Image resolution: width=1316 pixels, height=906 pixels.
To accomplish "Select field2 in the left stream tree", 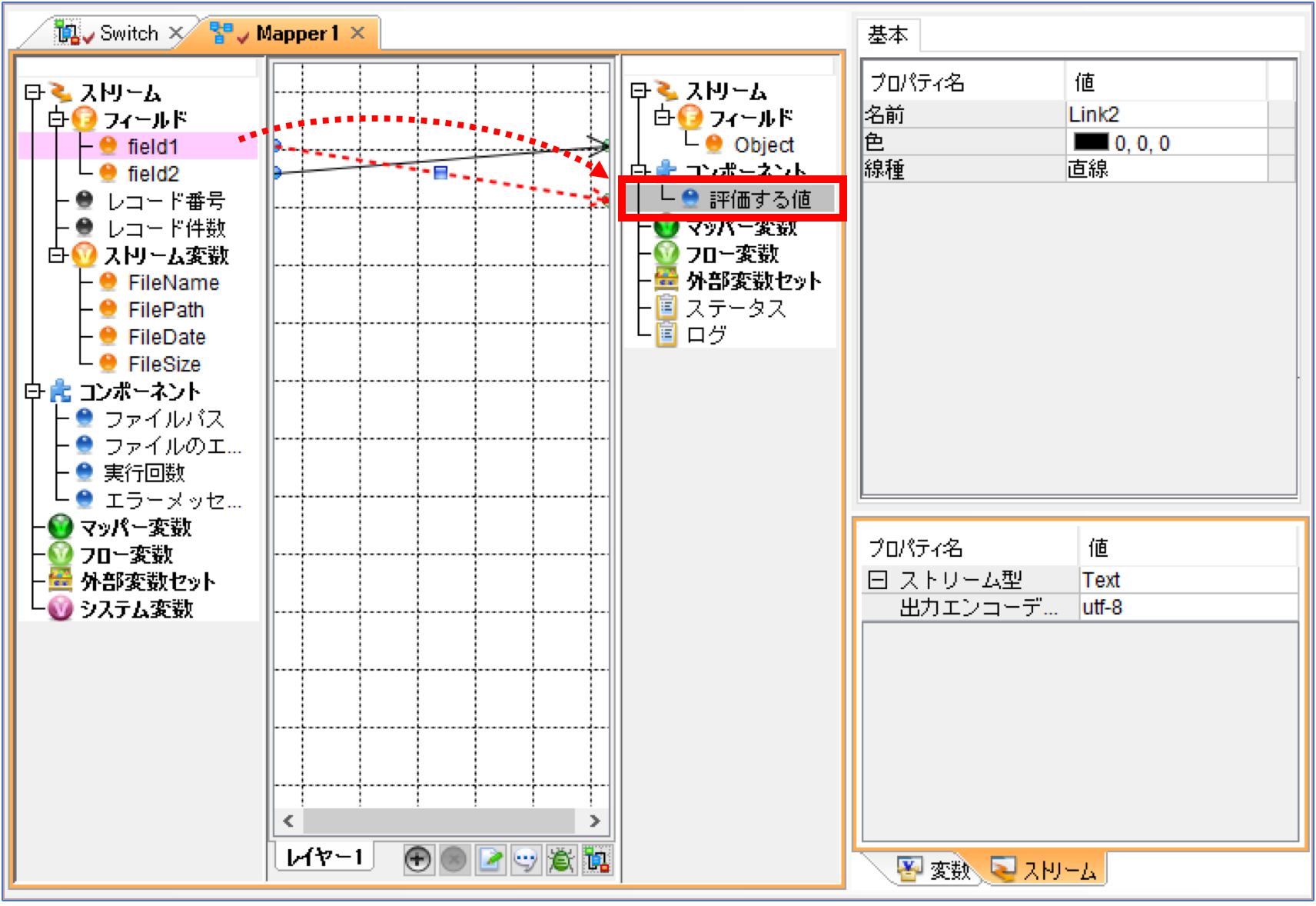I will point(153,174).
